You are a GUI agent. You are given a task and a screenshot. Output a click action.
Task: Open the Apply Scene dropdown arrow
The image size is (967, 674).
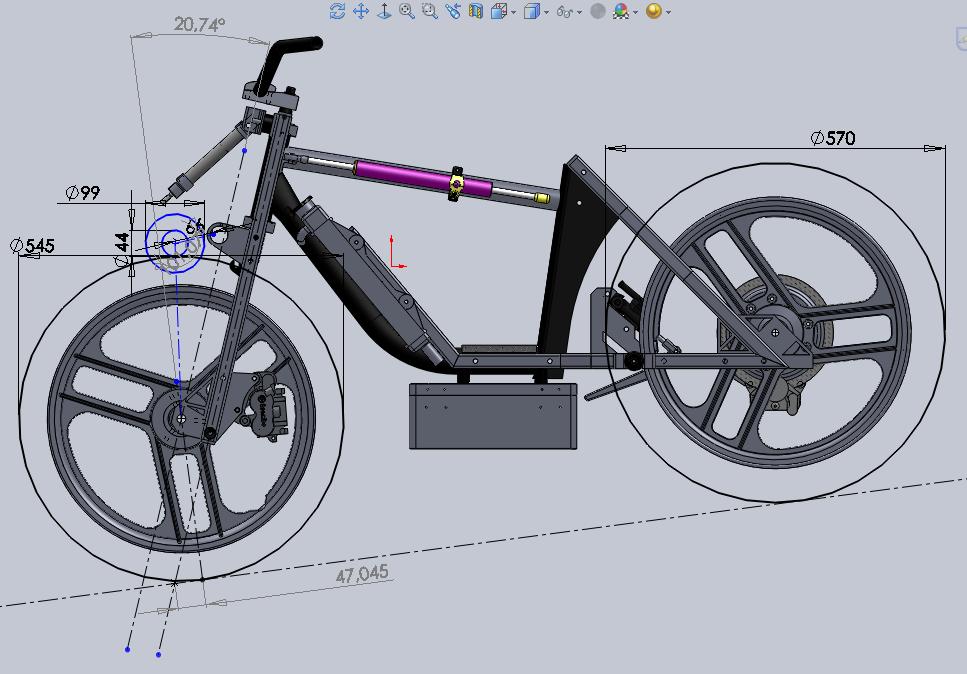tap(636, 13)
